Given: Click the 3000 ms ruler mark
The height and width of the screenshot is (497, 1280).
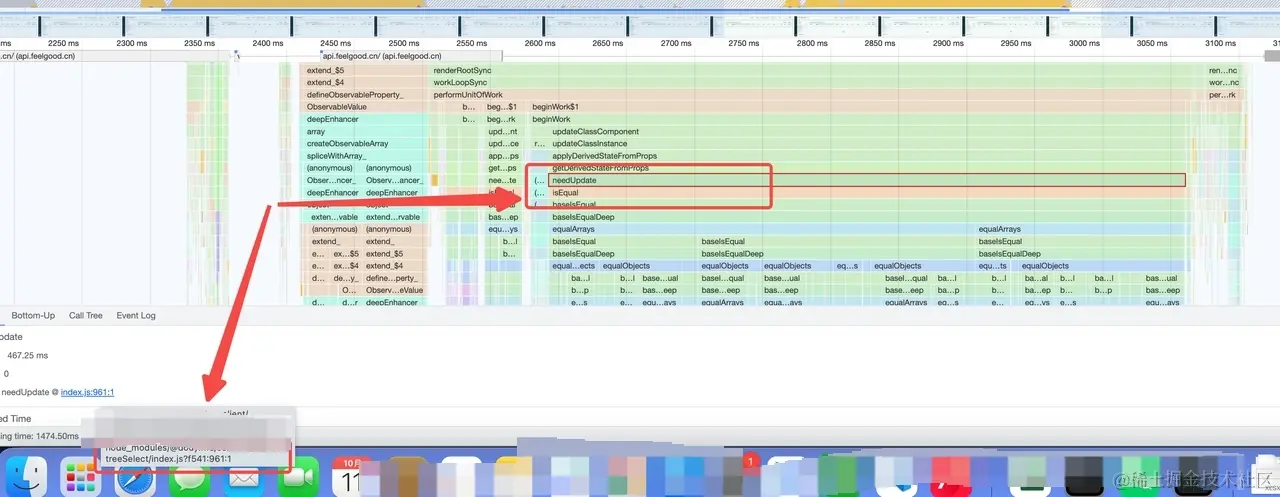Looking at the screenshot, I should pyautogui.click(x=1084, y=43).
